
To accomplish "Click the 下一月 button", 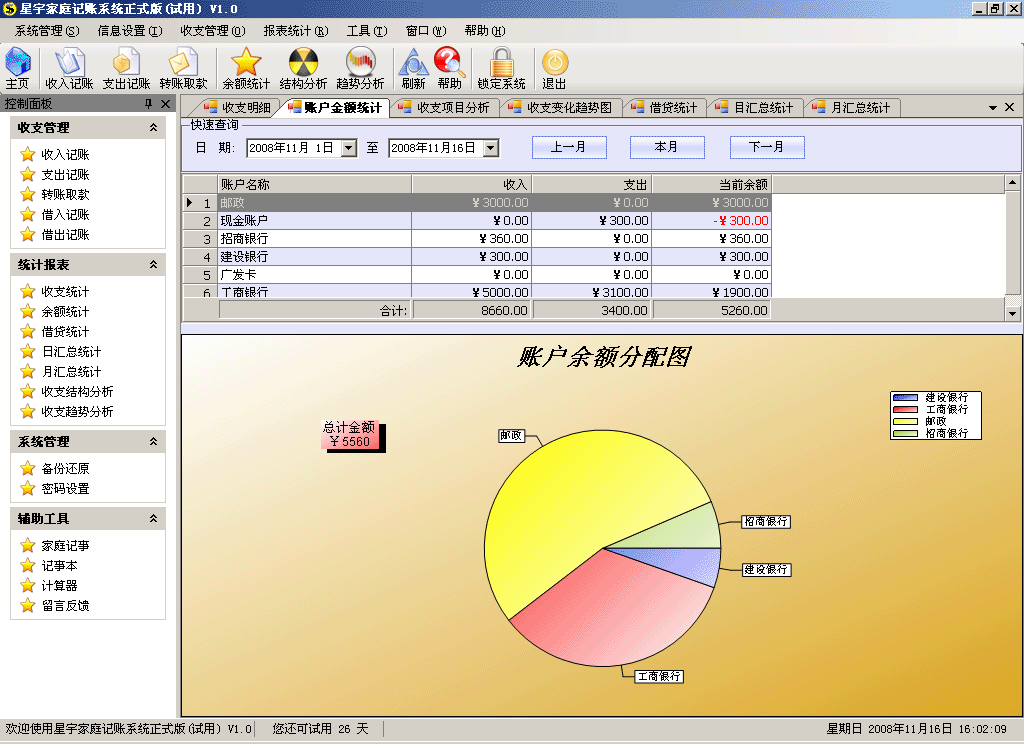I will tap(766, 147).
